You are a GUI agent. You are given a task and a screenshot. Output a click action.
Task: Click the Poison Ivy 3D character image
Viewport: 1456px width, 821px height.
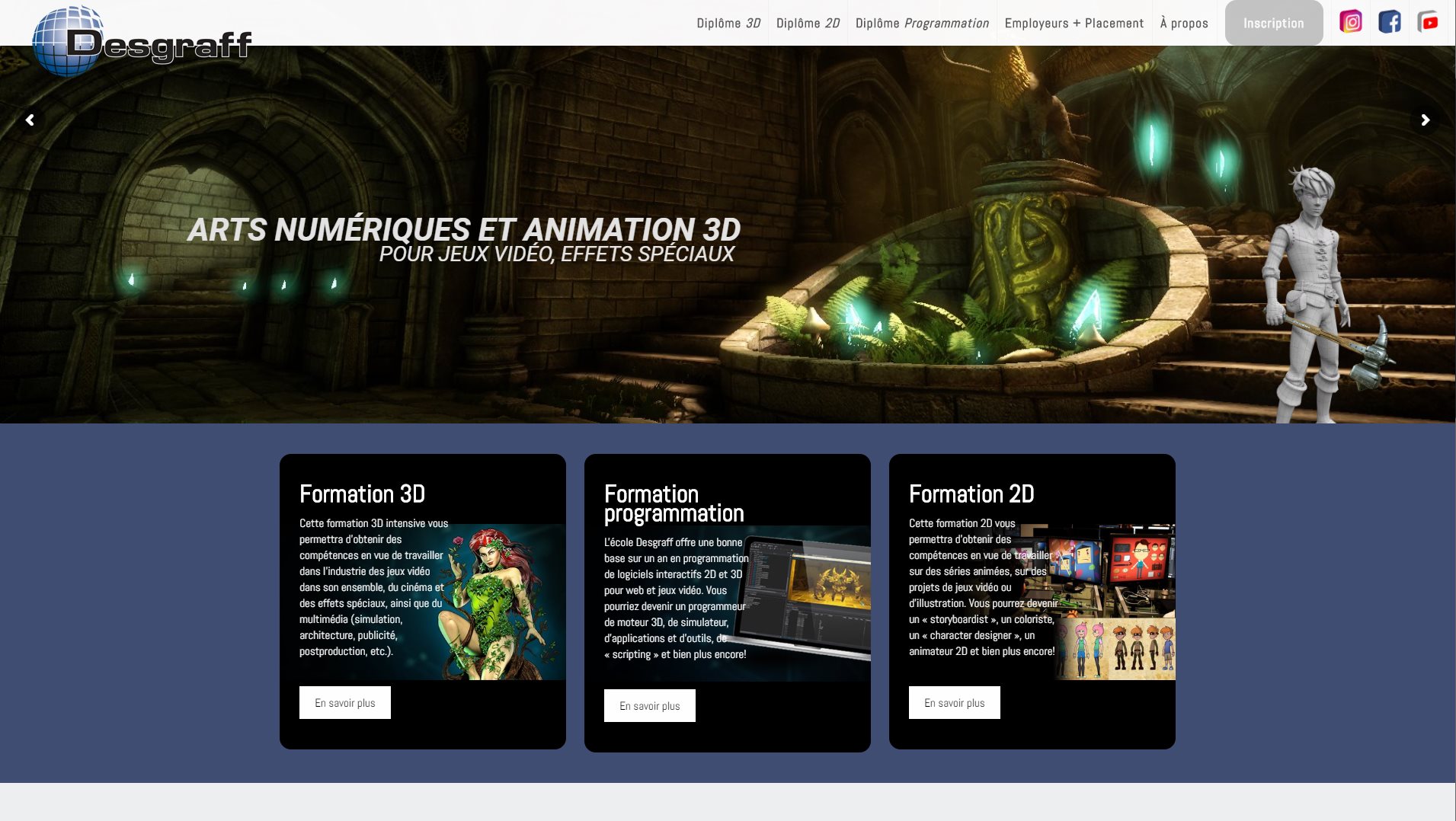(499, 602)
